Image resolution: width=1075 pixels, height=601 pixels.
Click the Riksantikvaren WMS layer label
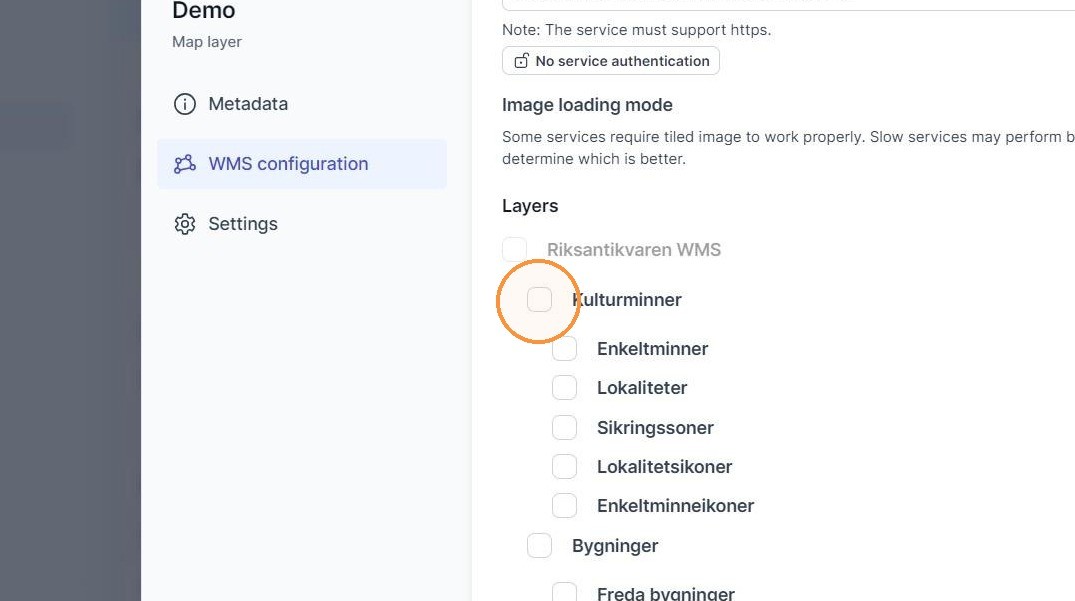coord(634,249)
